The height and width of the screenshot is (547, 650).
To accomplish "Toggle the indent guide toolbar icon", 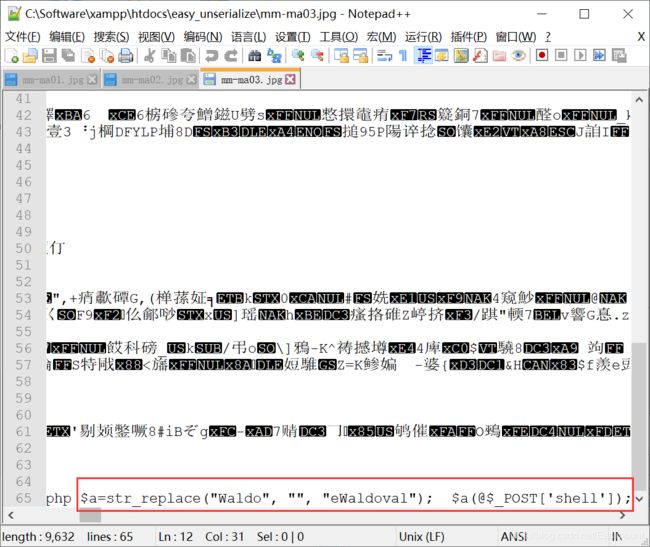I will click(424, 56).
